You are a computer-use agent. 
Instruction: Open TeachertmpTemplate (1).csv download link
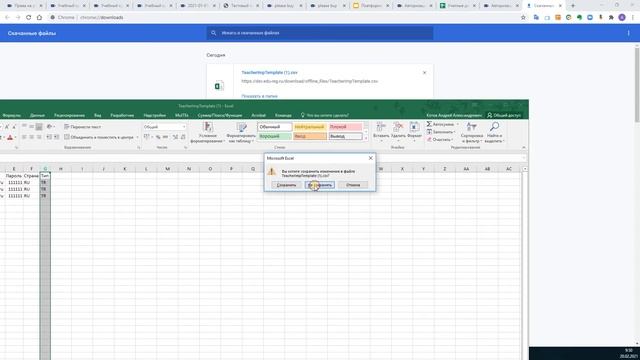coord(269,72)
